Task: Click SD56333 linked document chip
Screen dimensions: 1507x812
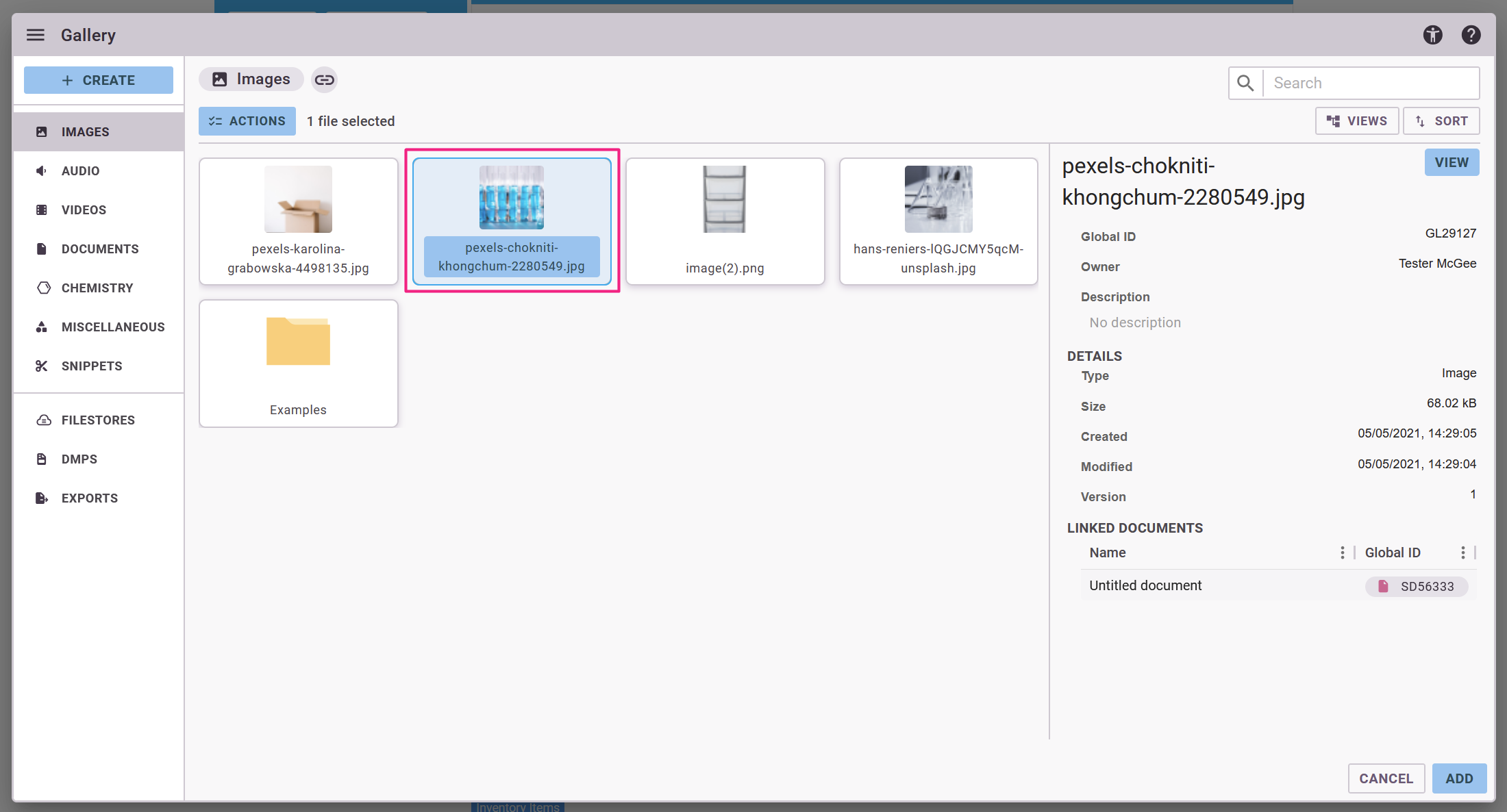Action: pos(1417,587)
